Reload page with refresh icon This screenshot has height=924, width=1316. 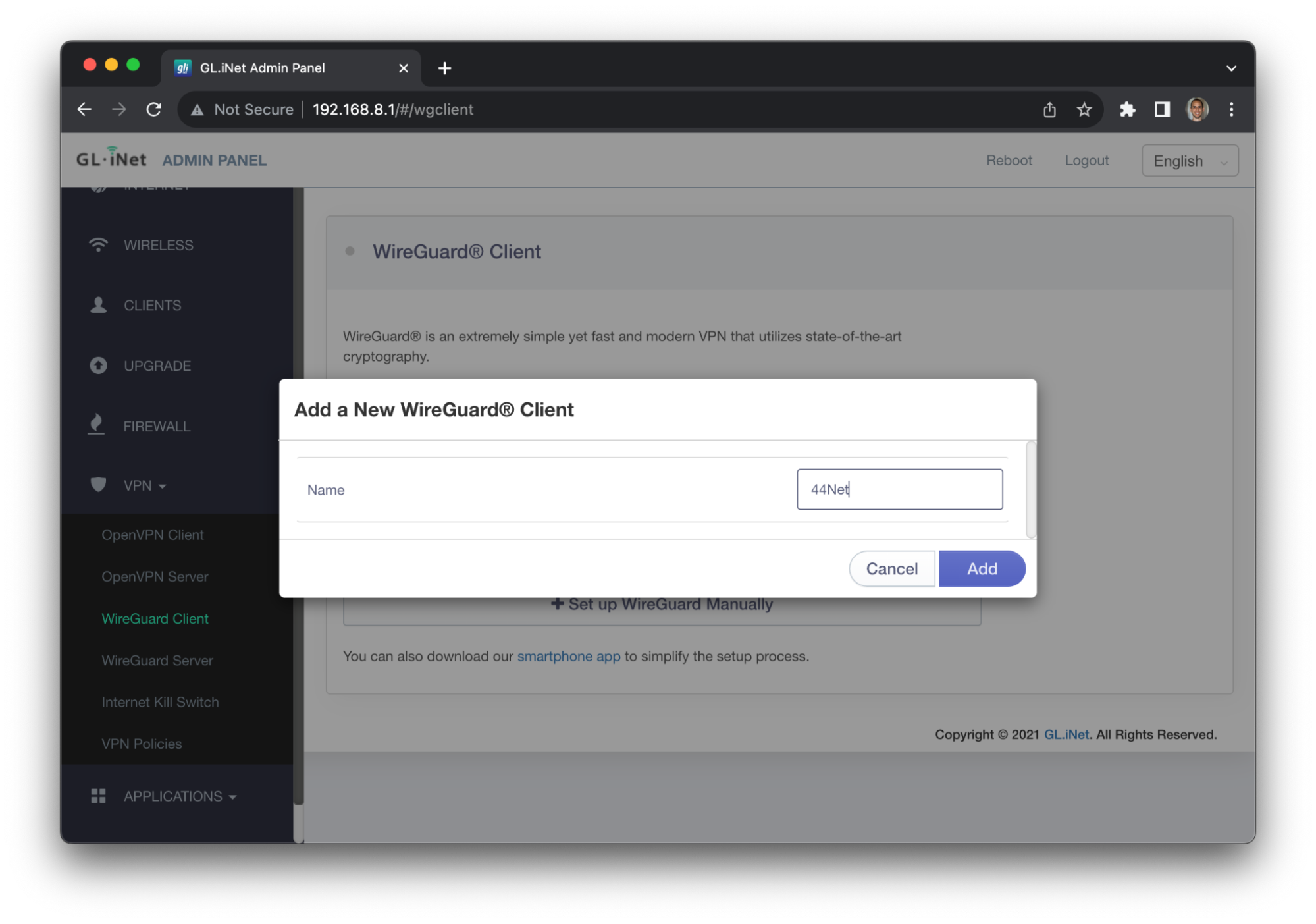154,109
